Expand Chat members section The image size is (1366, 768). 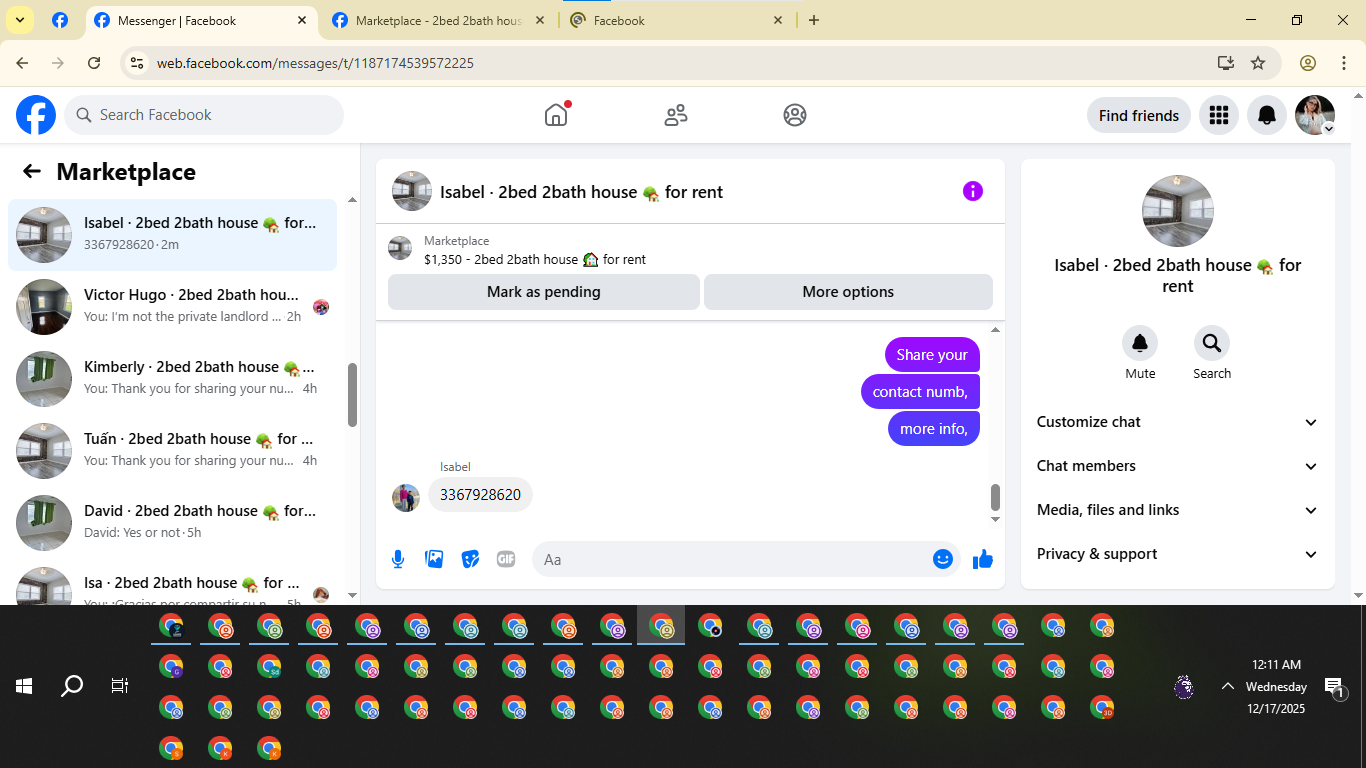tap(1178, 466)
